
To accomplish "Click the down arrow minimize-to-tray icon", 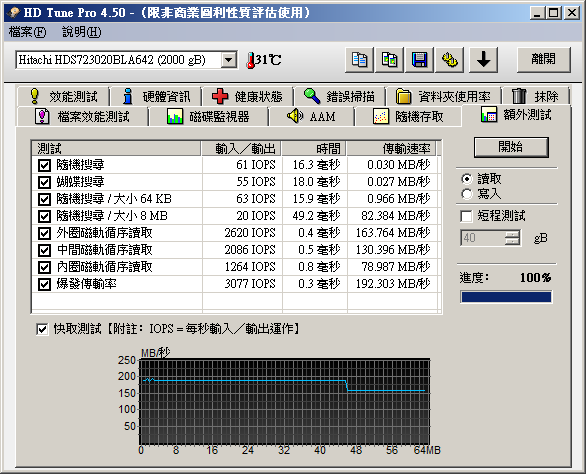I will tap(484, 60).
